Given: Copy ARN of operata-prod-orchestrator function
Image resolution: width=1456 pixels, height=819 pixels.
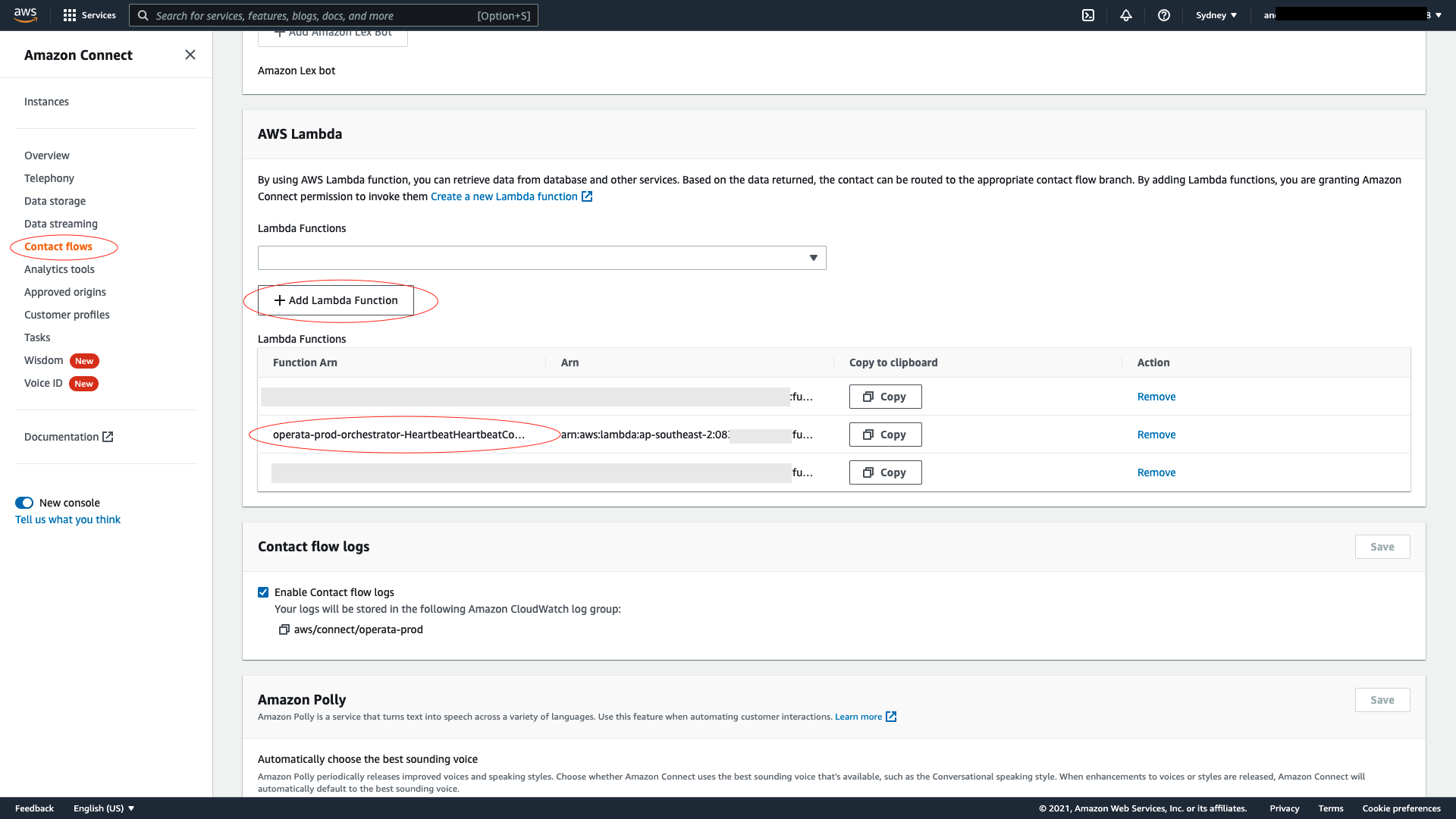Looking at the screenshot, I should 885,435.
